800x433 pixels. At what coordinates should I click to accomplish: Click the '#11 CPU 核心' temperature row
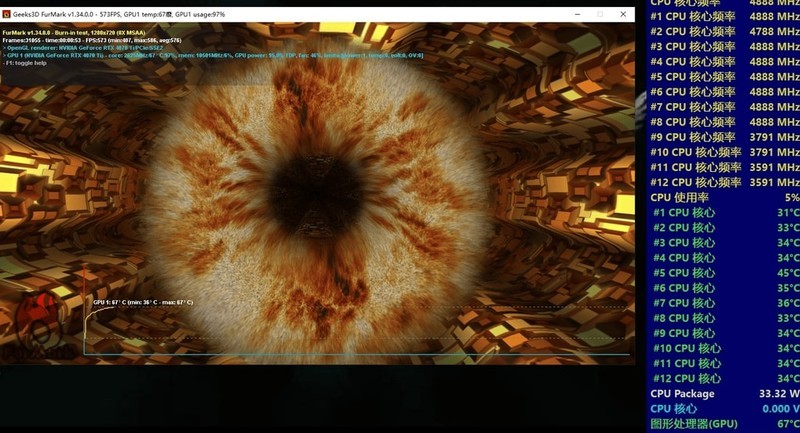click(x=725, y=363)
